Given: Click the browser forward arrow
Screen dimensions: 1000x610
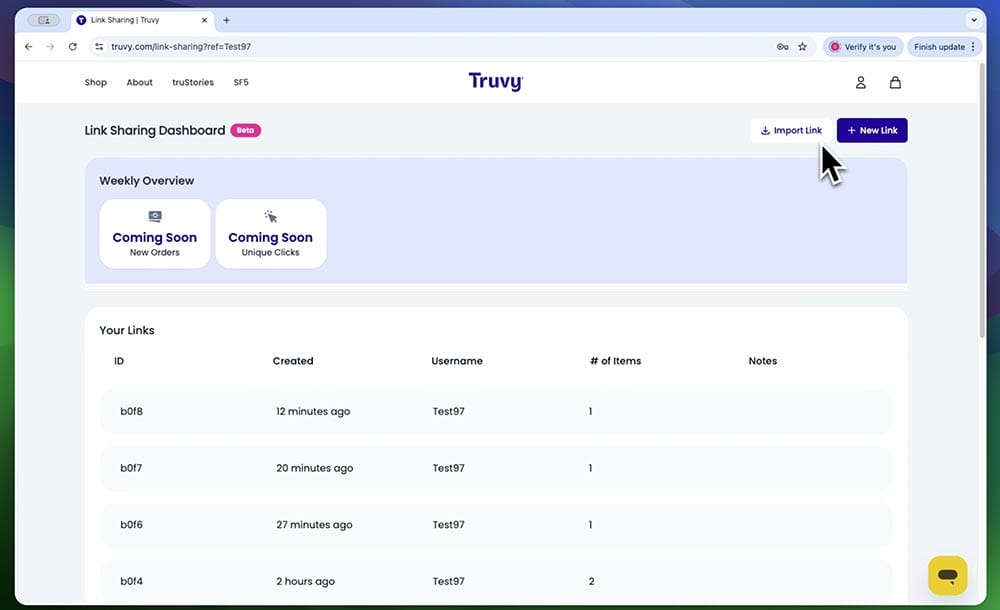Looking at the screenshot, I should [50, 47].
